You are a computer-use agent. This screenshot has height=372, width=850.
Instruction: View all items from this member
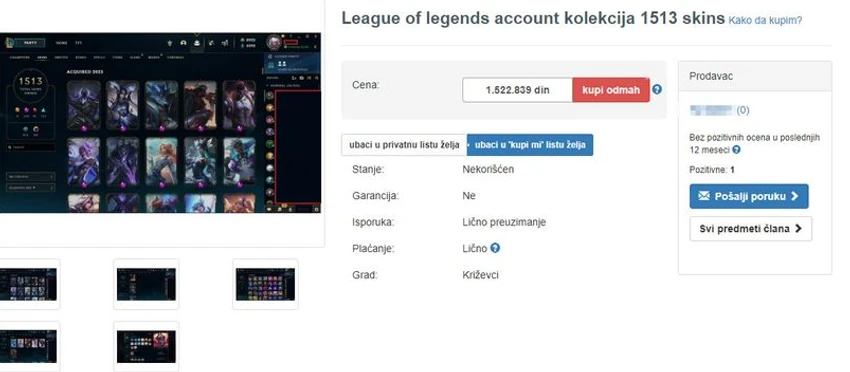[x=750, y=229]
